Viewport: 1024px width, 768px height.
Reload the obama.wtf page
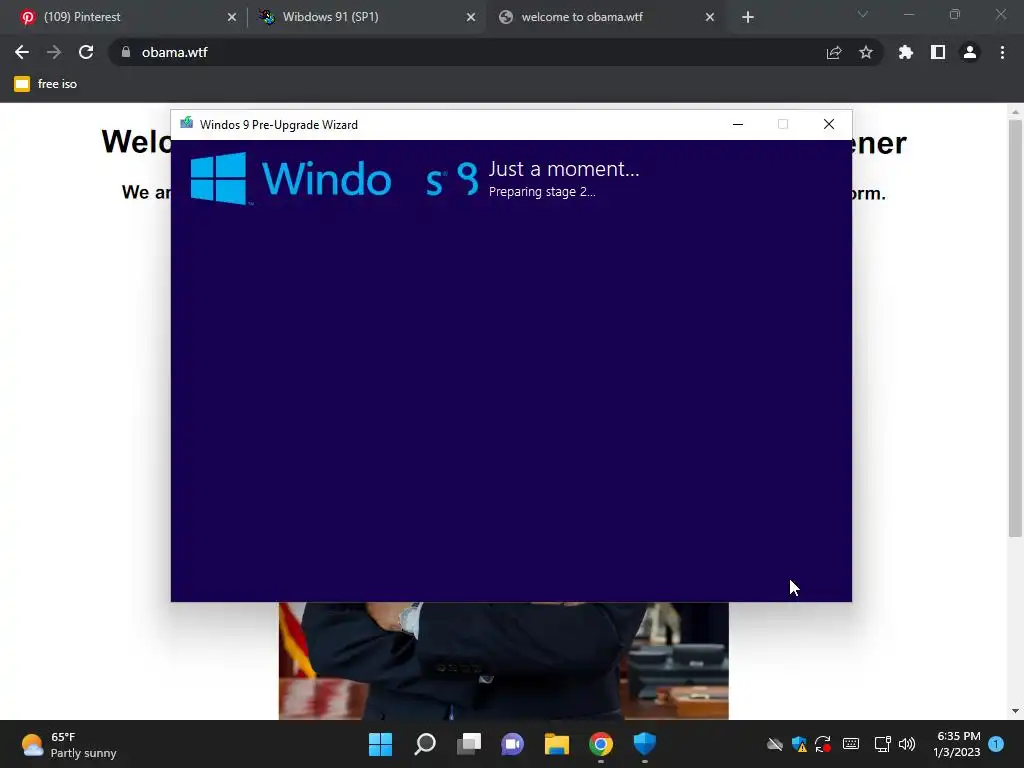tap(86, 52)
